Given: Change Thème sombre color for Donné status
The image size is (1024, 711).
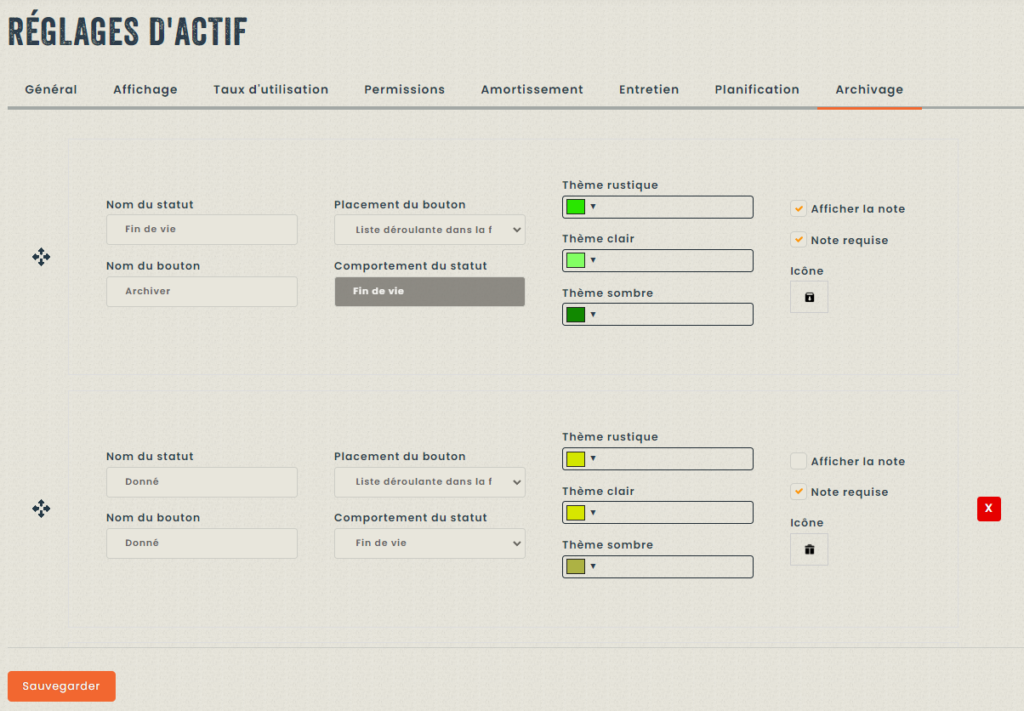Looking at the screenshot, I should (657, 567).
